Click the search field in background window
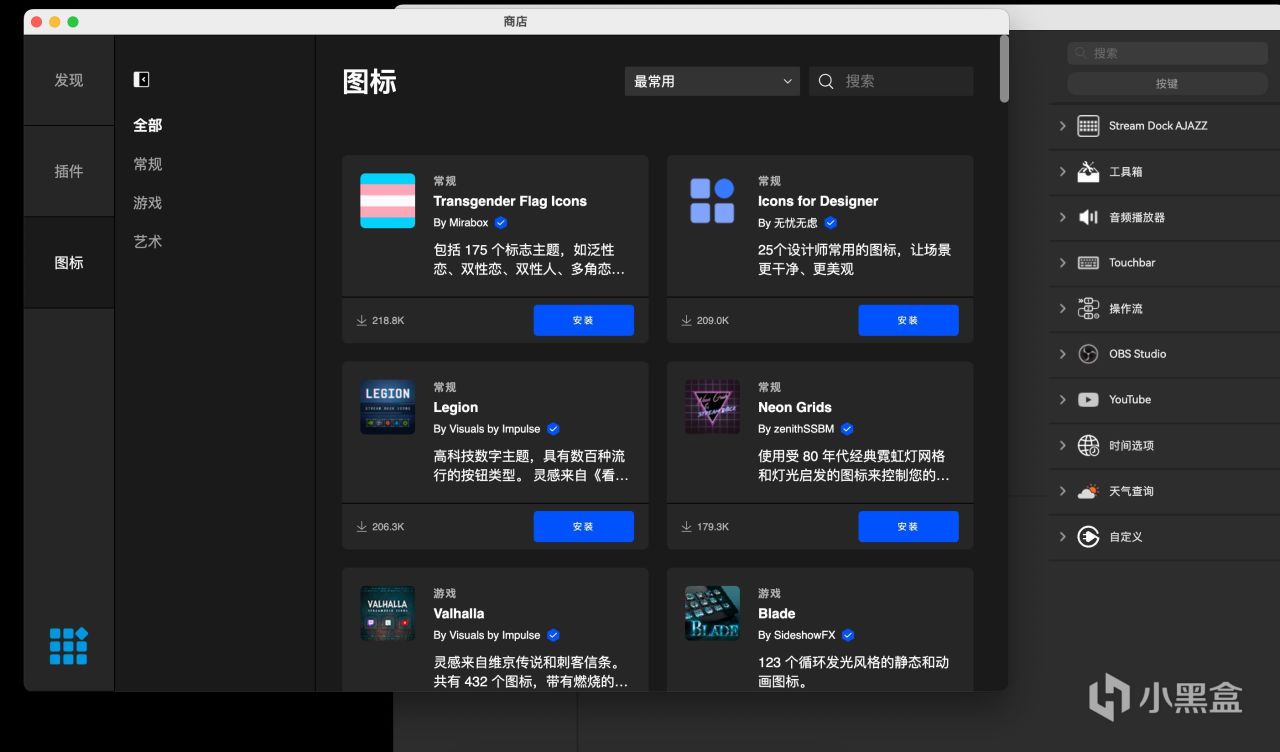The height and width of the screenshot is (752, 1280). 1167,53
